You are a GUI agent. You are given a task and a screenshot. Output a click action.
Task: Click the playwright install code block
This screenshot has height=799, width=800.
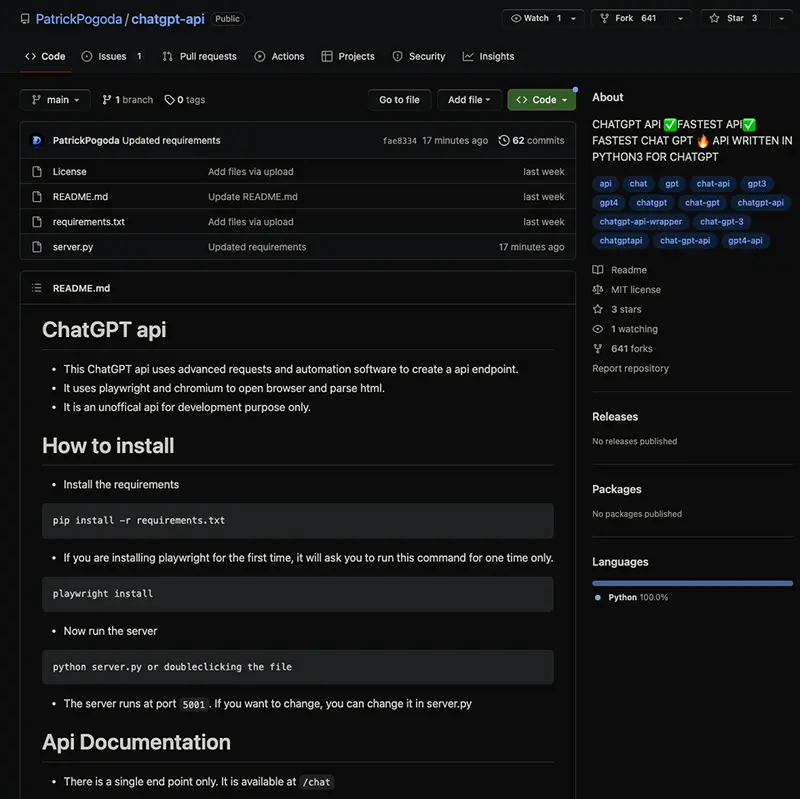click(x=298, y=594)
